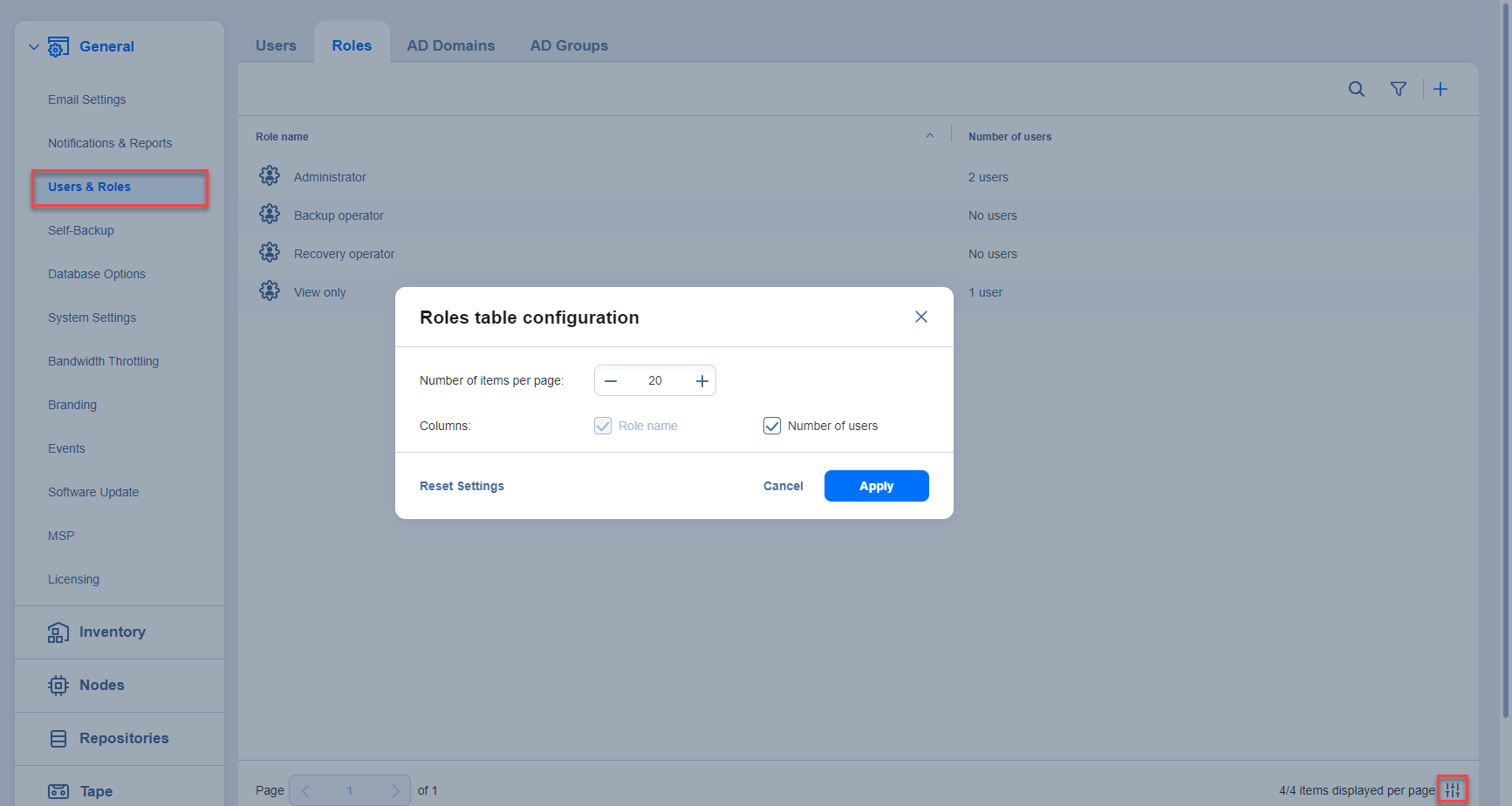Decrease items per page with minus
1512x806 pixels.
tap(611, 381)
